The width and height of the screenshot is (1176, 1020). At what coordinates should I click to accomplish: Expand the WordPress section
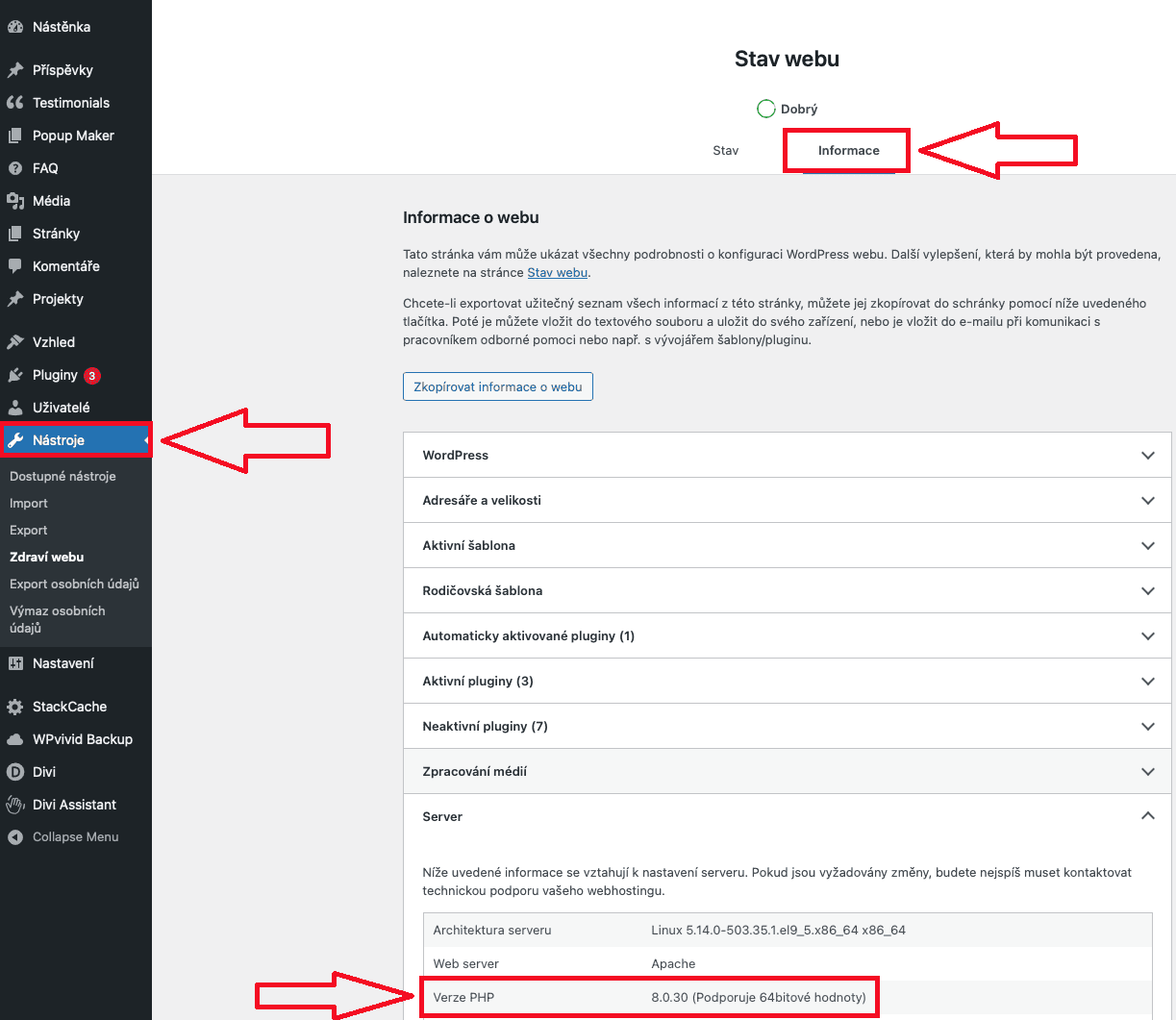click(788, 455)
